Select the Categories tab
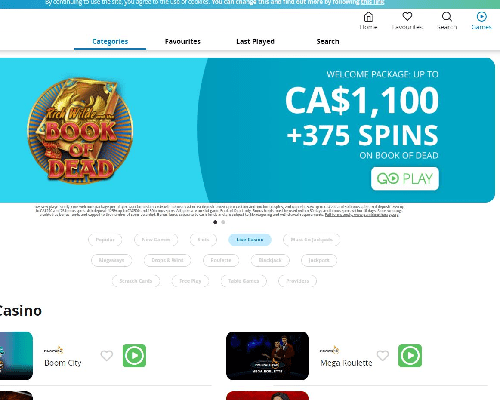Screen dimensions: 500x400 [110, 41]
